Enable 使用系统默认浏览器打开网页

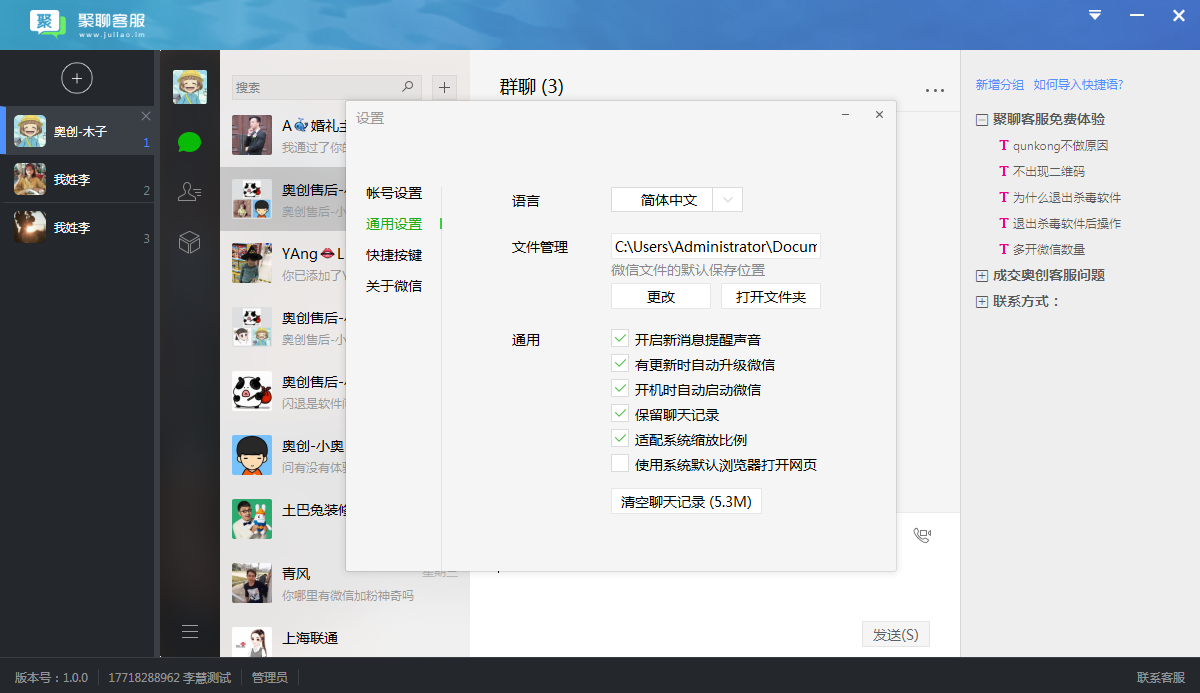point(620,464)
